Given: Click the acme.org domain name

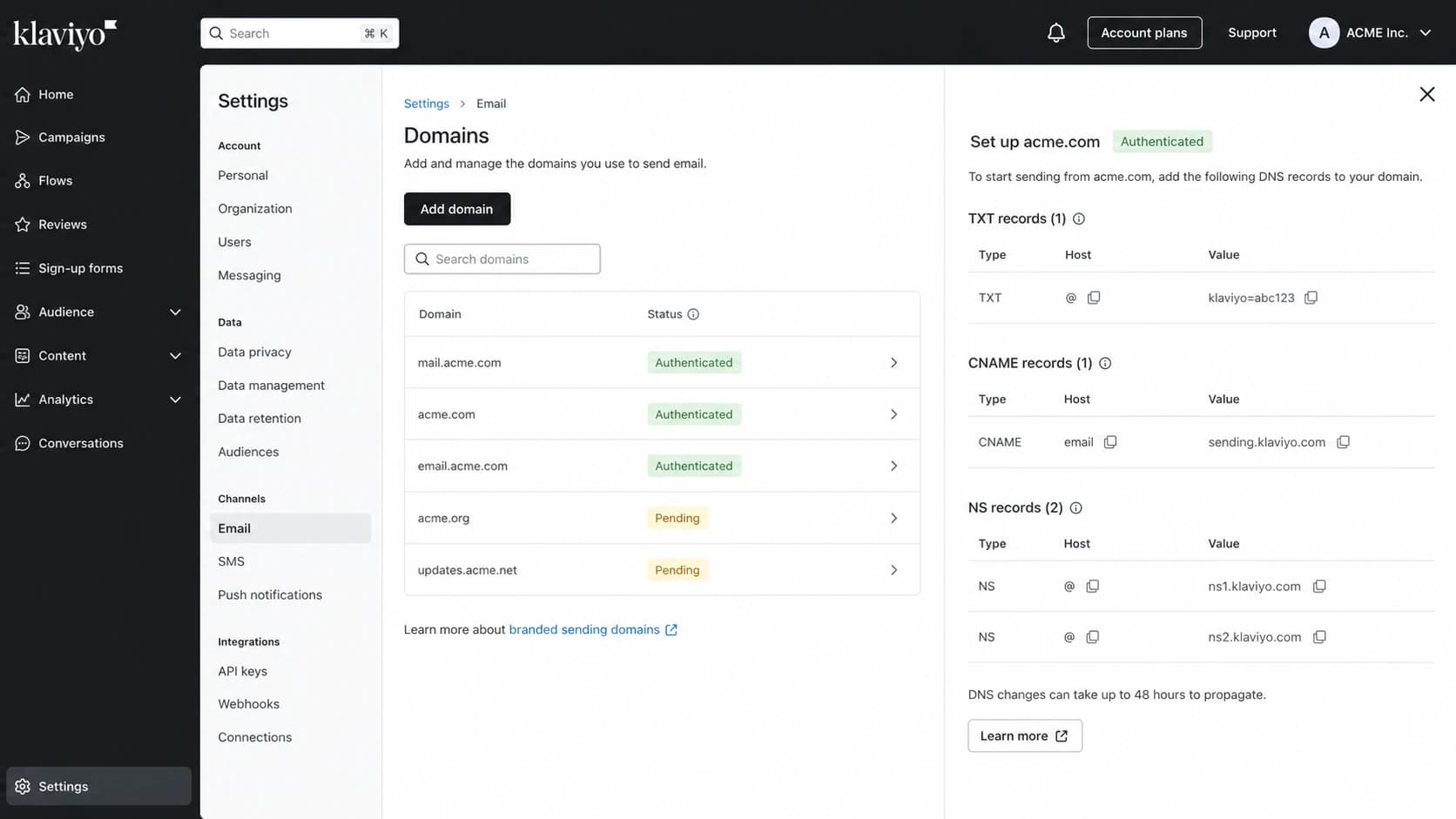Looking at the screenshot, I should [x=443, y=518].
